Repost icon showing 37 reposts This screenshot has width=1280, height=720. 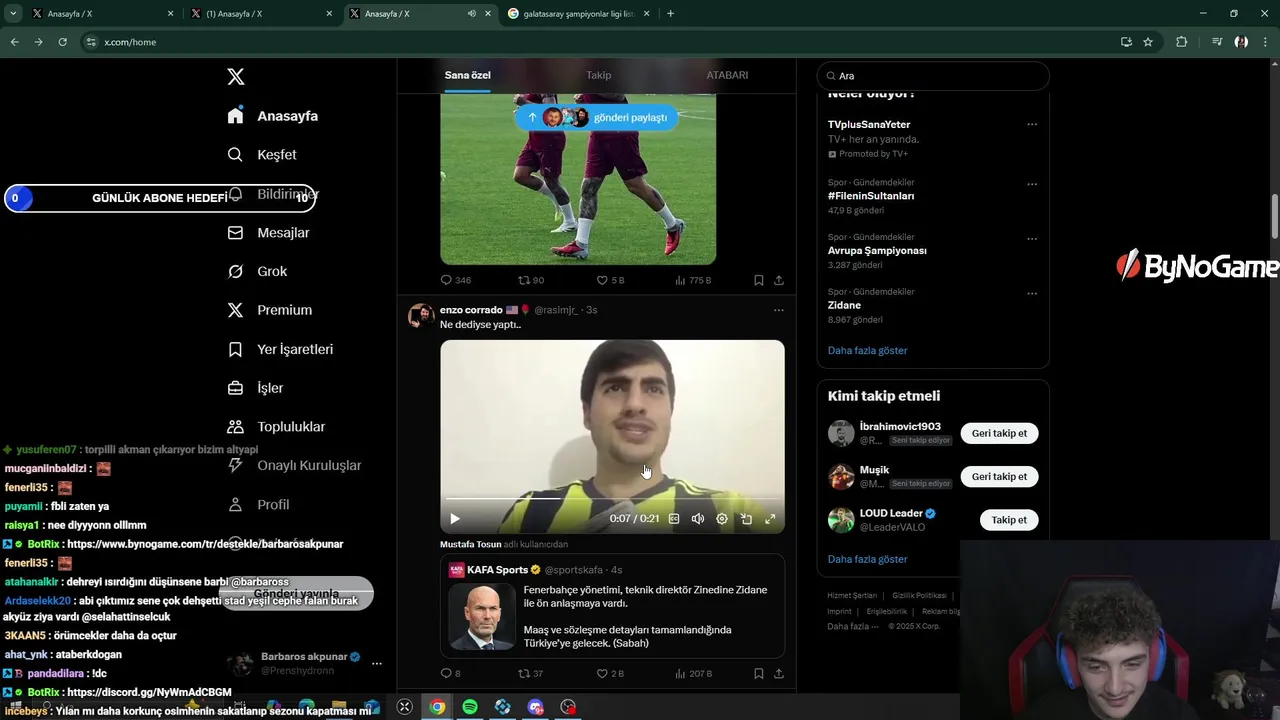point(524,674)
